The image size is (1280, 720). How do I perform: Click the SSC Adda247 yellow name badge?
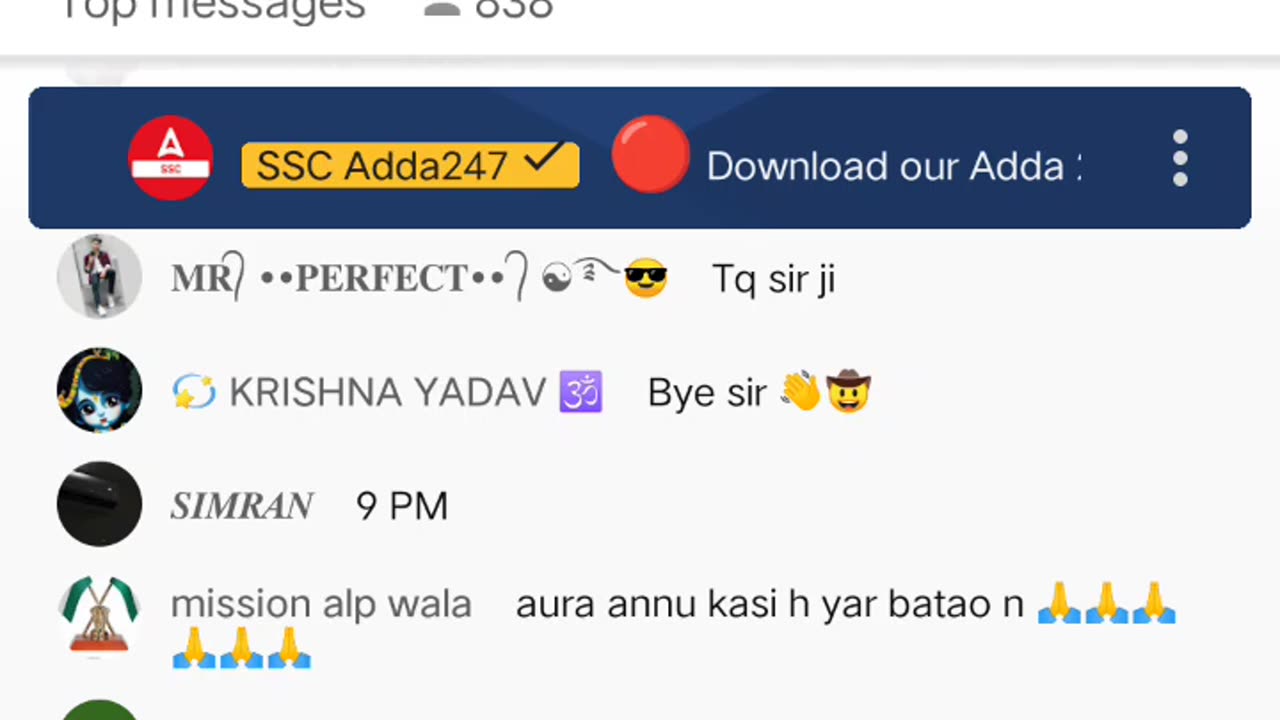pyautogui.click(x=410, y=165)
